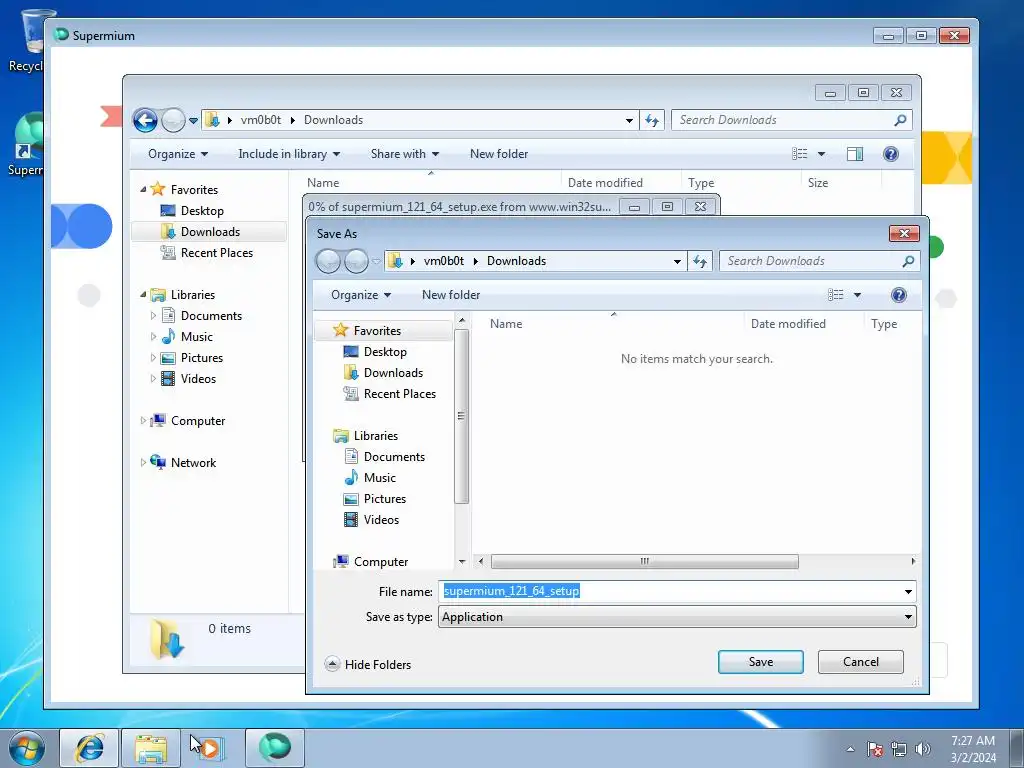The image size is (1024, 768).
Task: Expand Pictures library in Explorer window
Action: point(153,358)
